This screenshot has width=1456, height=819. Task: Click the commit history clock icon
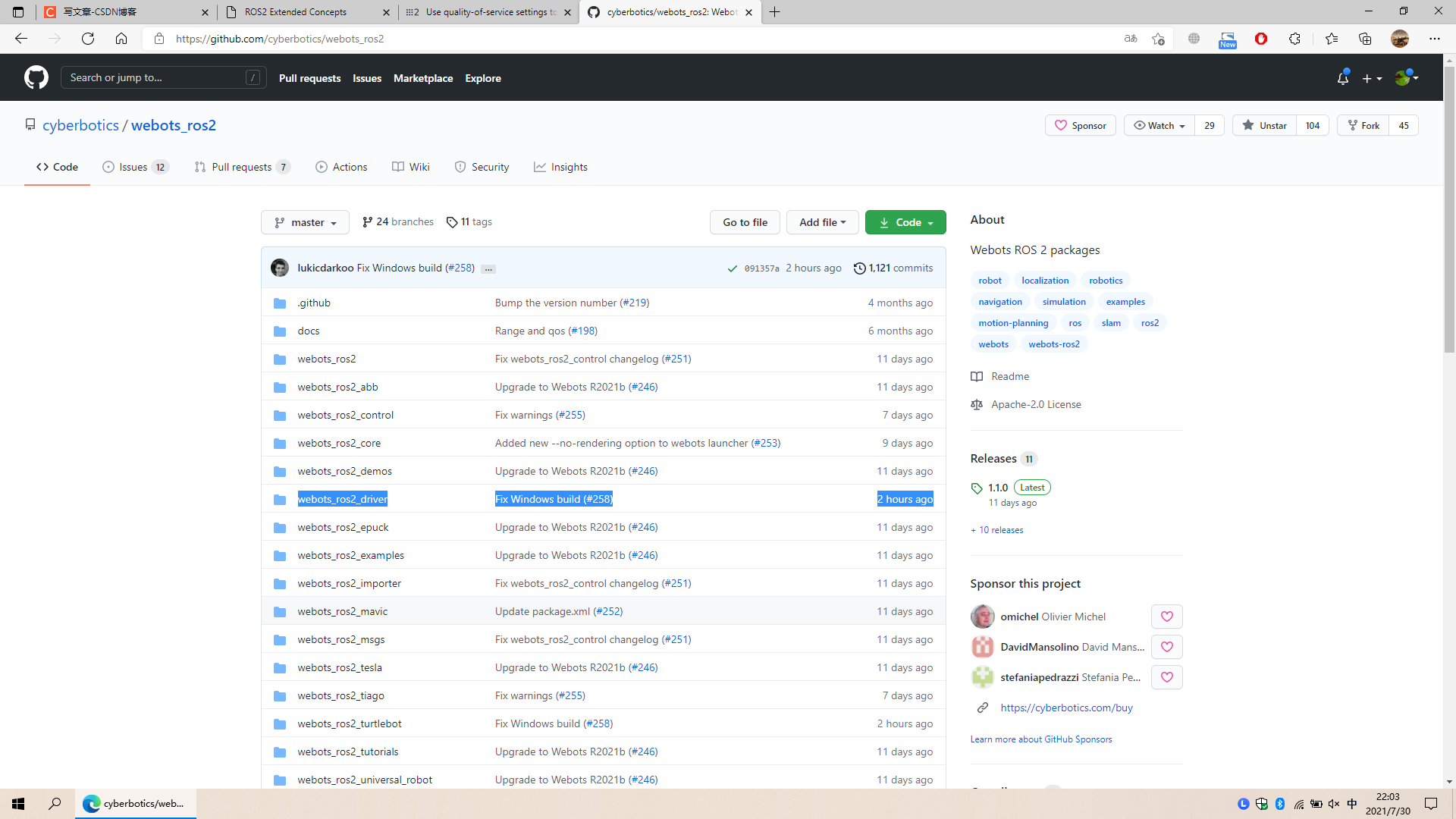859,268
